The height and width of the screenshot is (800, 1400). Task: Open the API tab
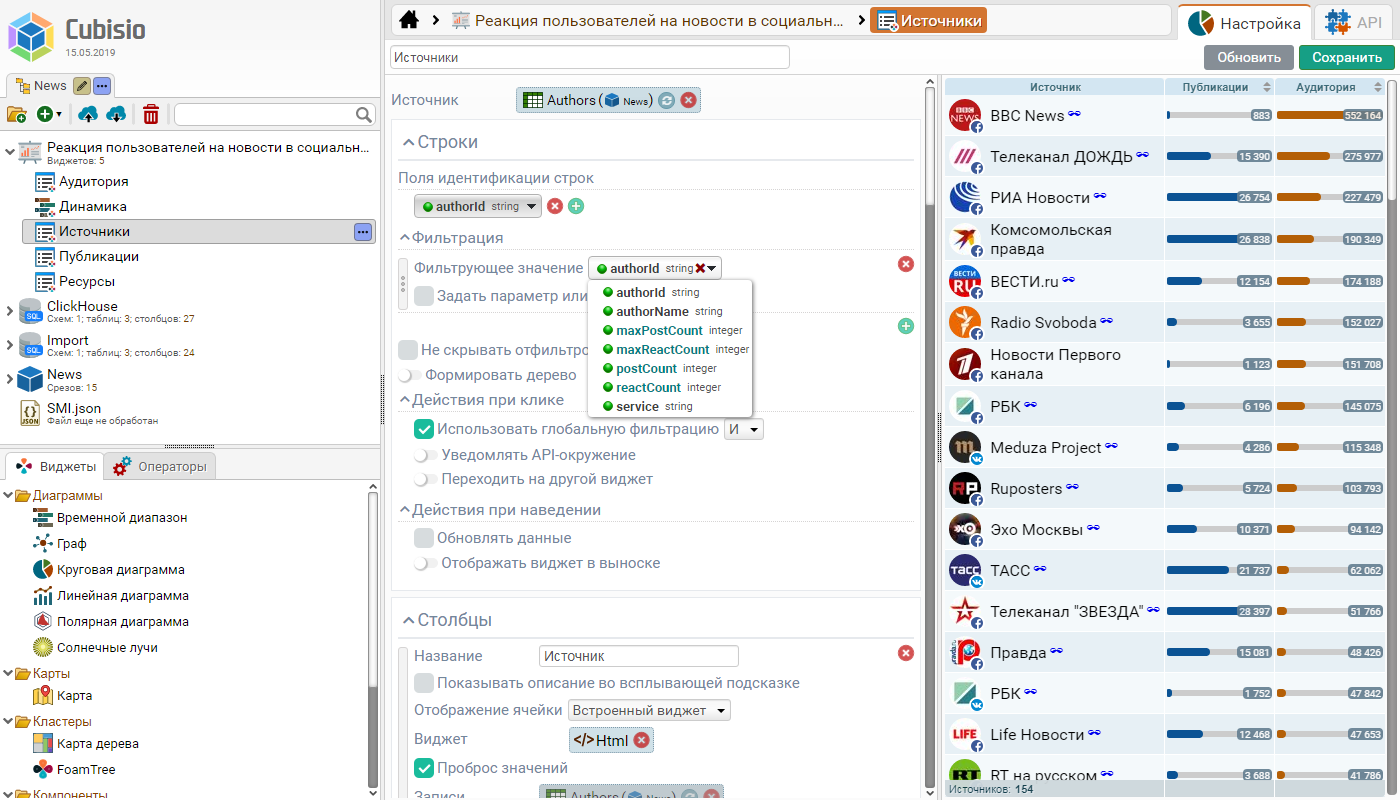pyautogui.click(x=1353, y=23)
